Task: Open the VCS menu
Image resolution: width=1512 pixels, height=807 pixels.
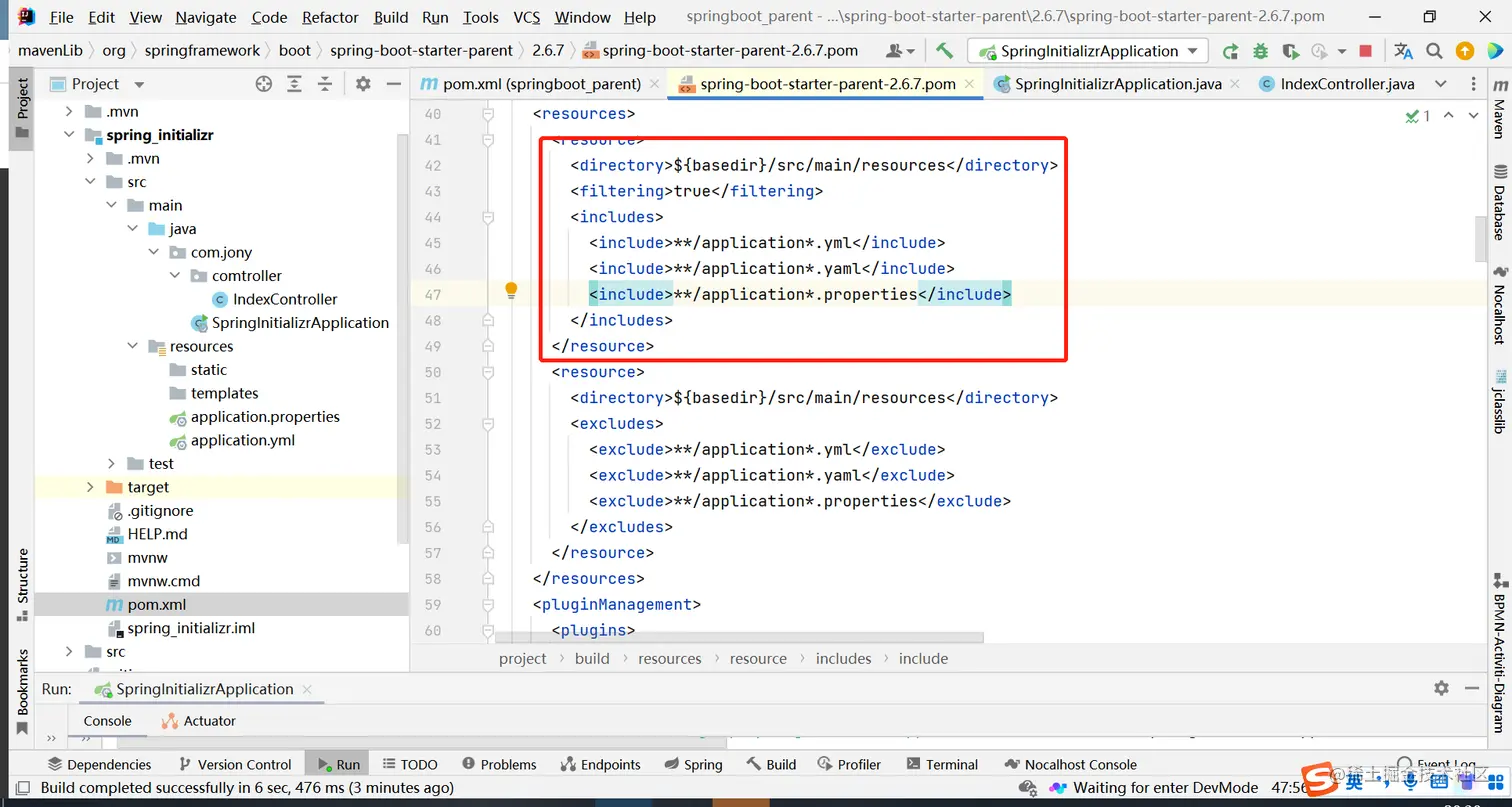Action: [x=527, y=17]
